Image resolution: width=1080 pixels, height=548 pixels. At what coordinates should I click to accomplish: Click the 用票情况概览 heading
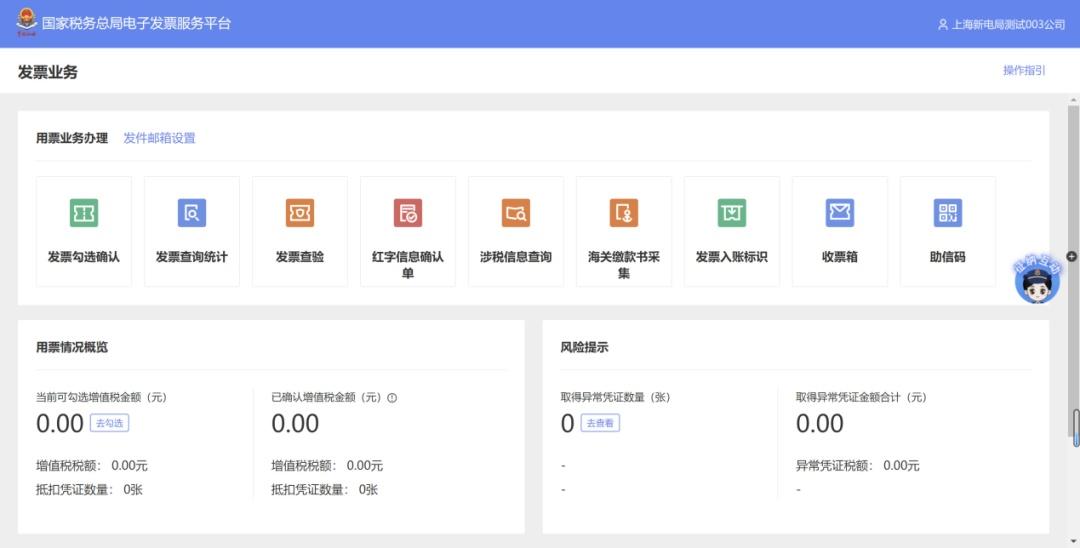point(72,347)
